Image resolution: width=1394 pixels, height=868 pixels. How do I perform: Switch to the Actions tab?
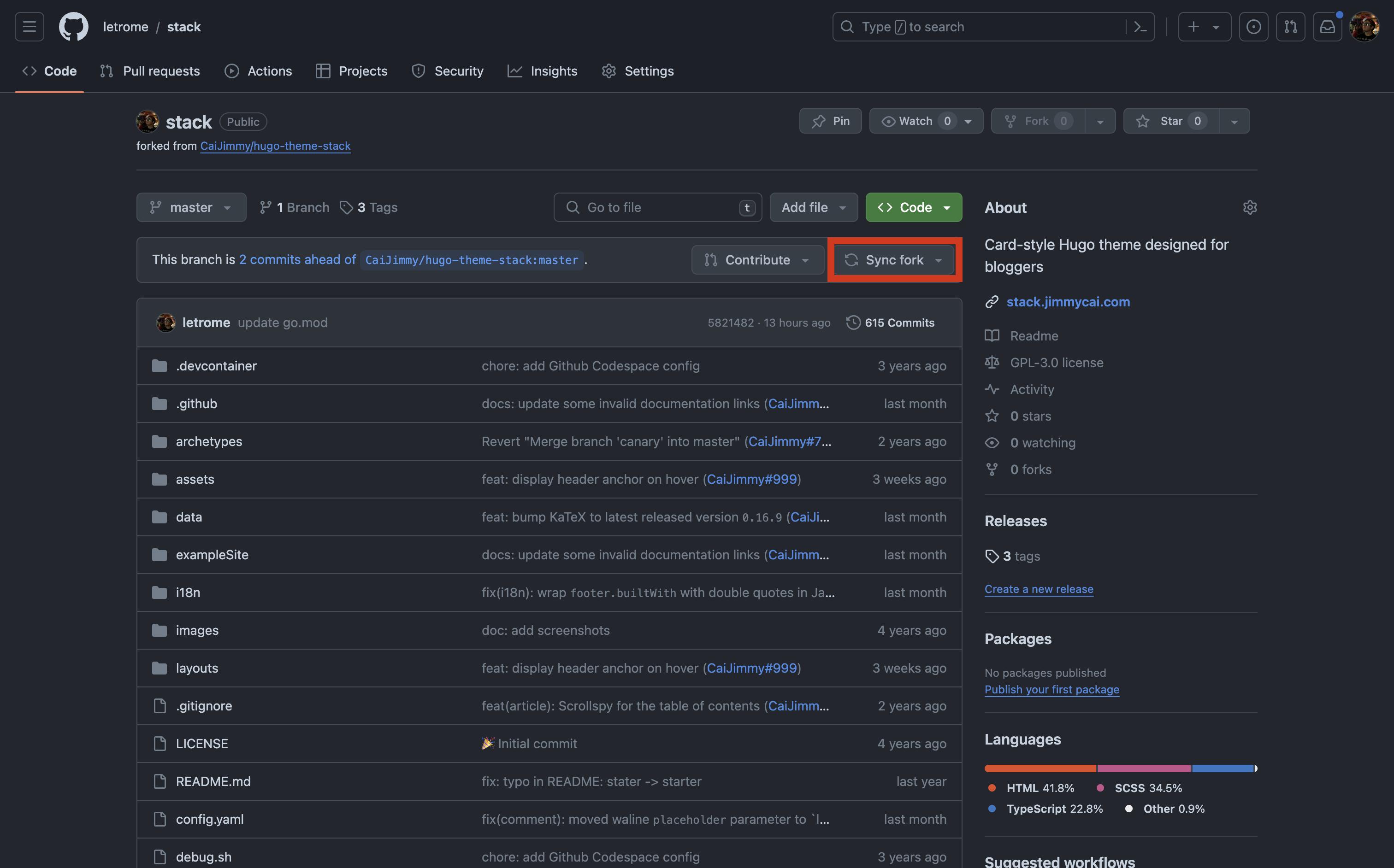point(258,70)
